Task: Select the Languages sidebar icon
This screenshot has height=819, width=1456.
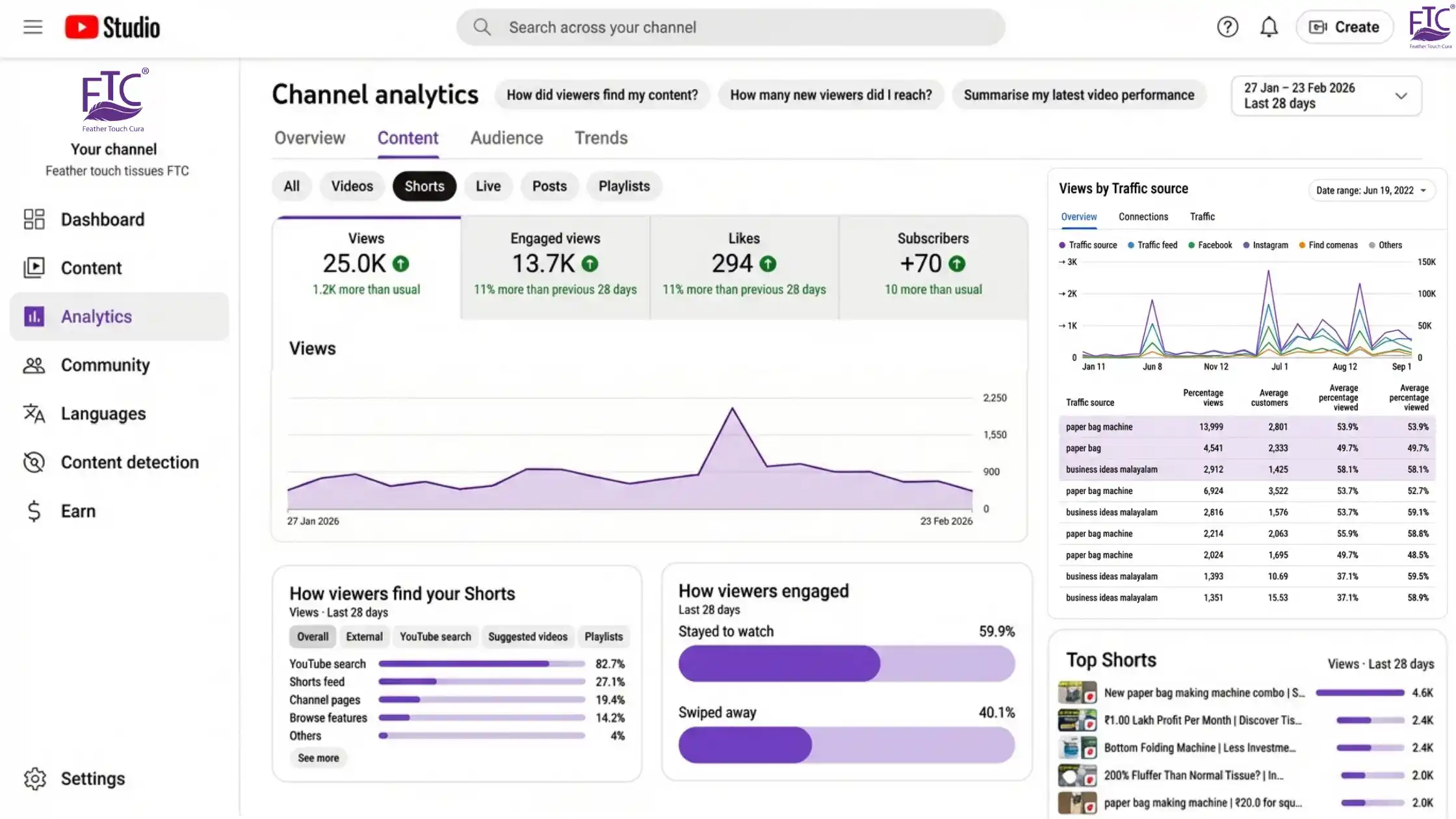Action: (x=34, y=413)
